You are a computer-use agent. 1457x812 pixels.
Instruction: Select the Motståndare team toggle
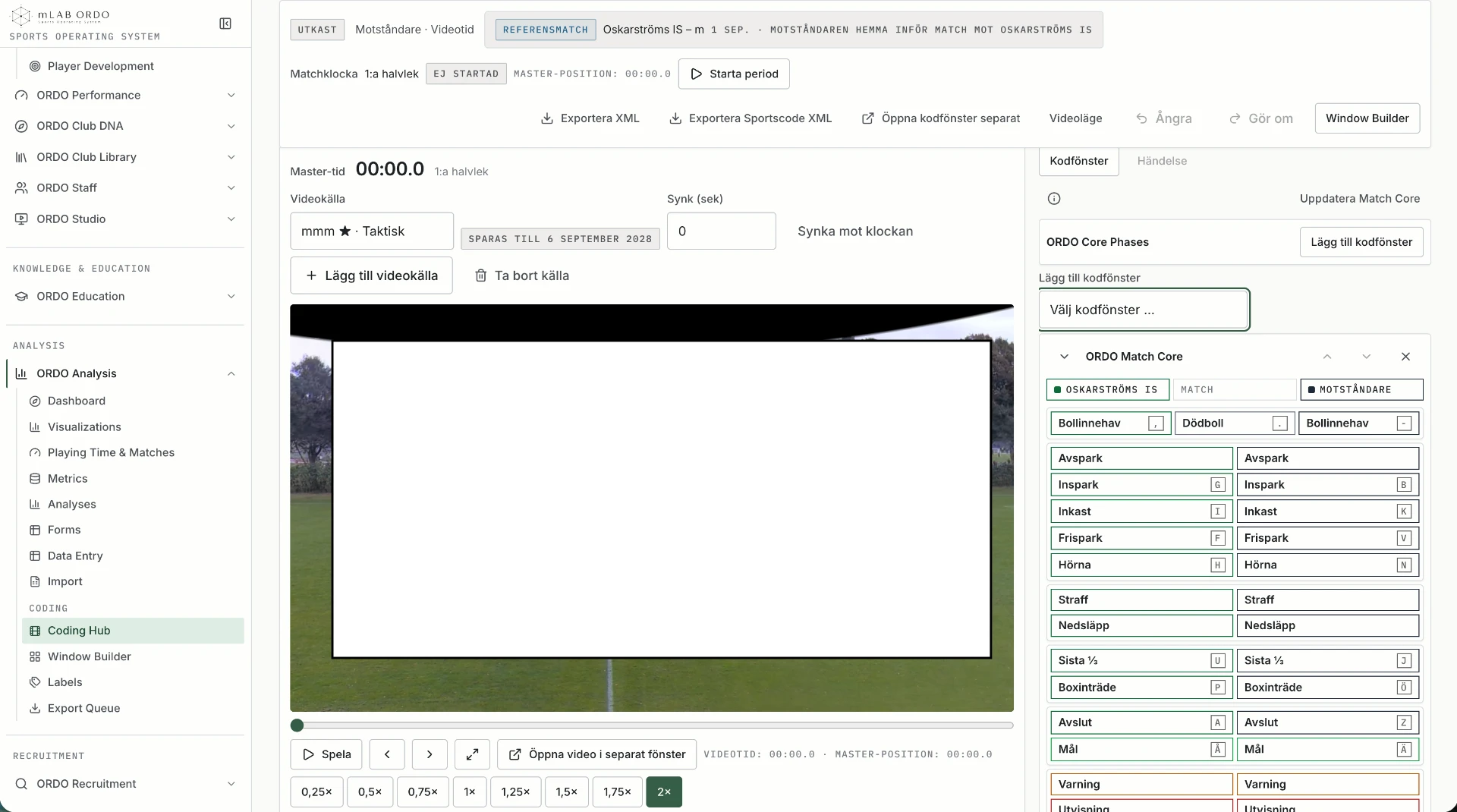point(1361,390)
